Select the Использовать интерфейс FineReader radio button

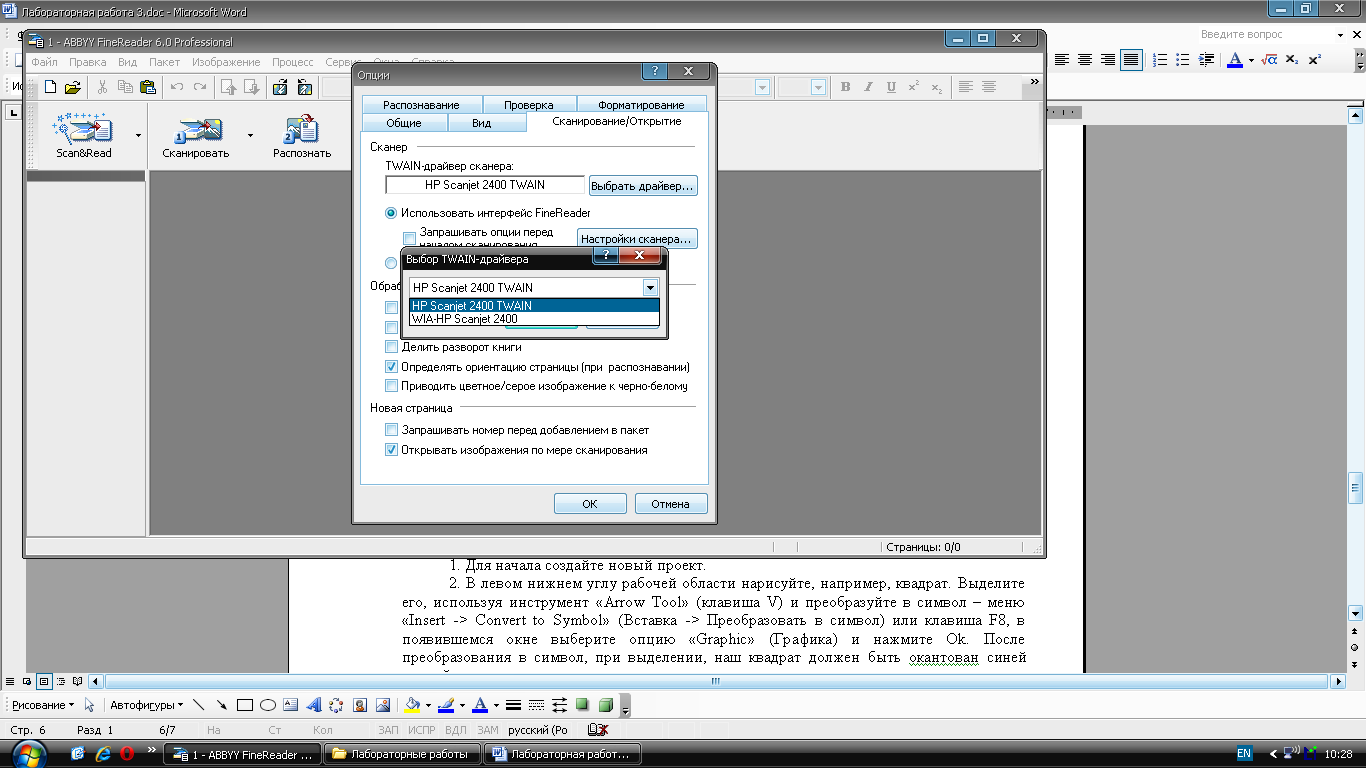[x=391, y=213]
